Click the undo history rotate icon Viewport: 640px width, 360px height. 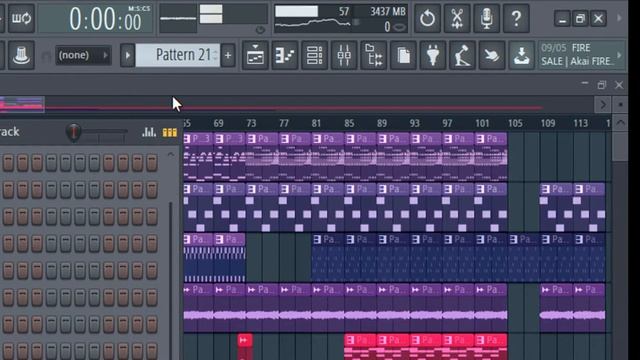point(427,18)
